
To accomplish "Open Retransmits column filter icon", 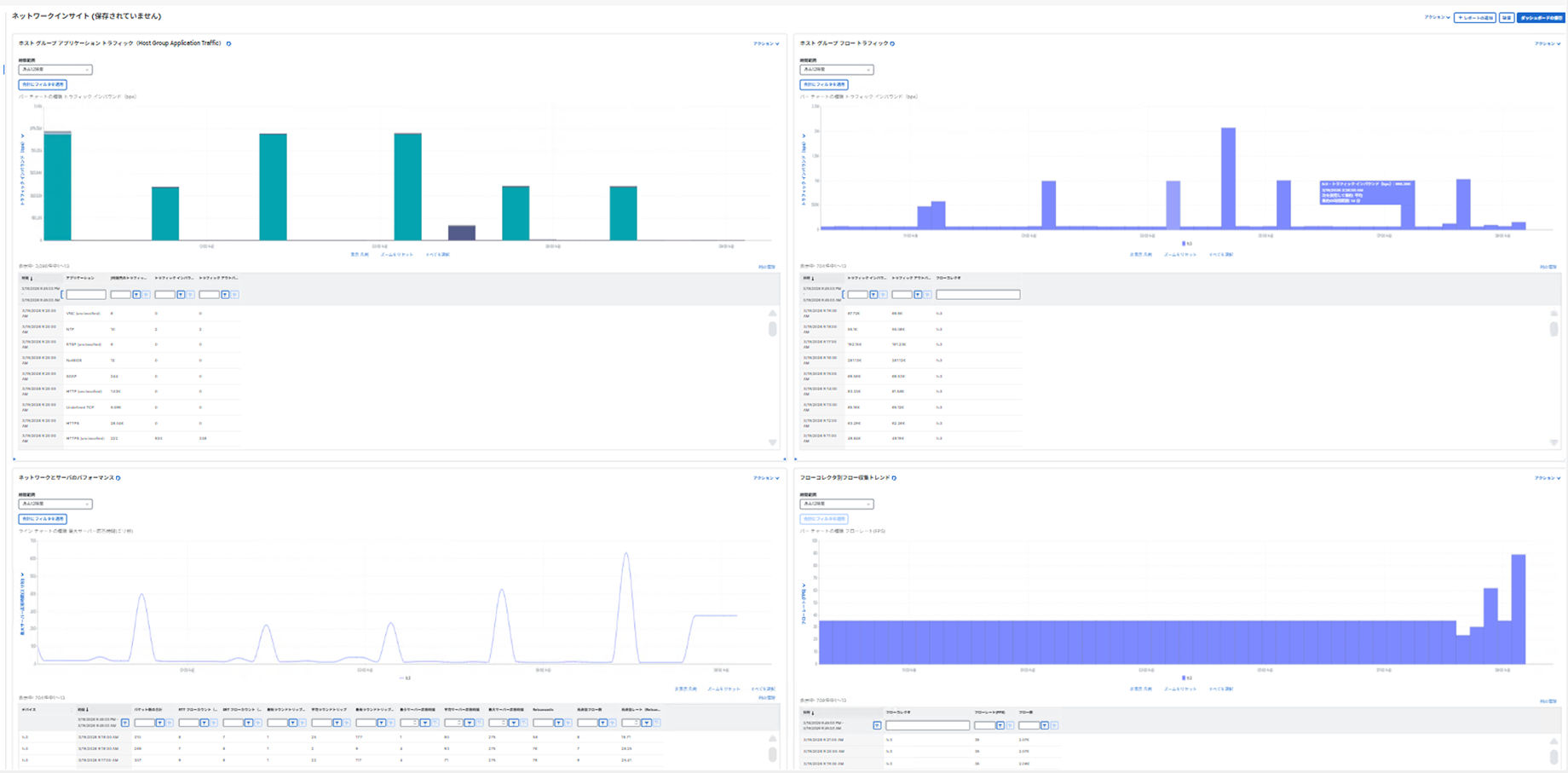I will [x=558, y=723].
